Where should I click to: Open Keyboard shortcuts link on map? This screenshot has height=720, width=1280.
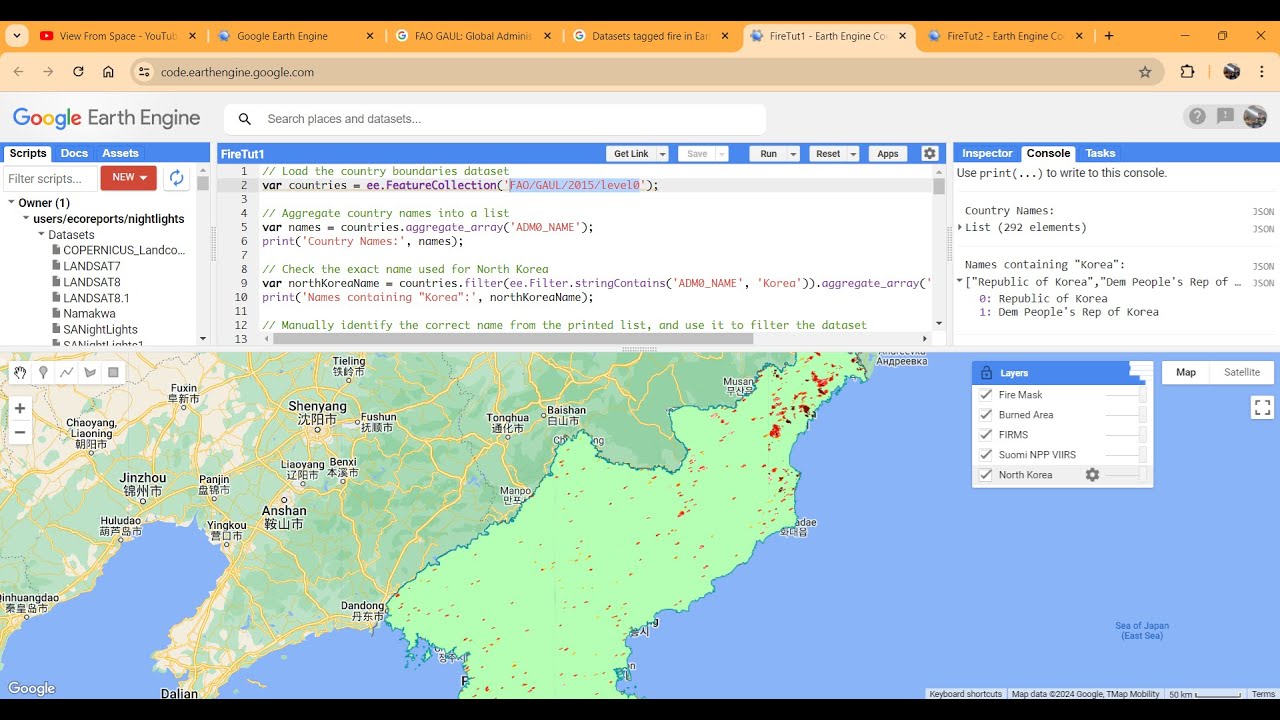(x=965, y=694)
